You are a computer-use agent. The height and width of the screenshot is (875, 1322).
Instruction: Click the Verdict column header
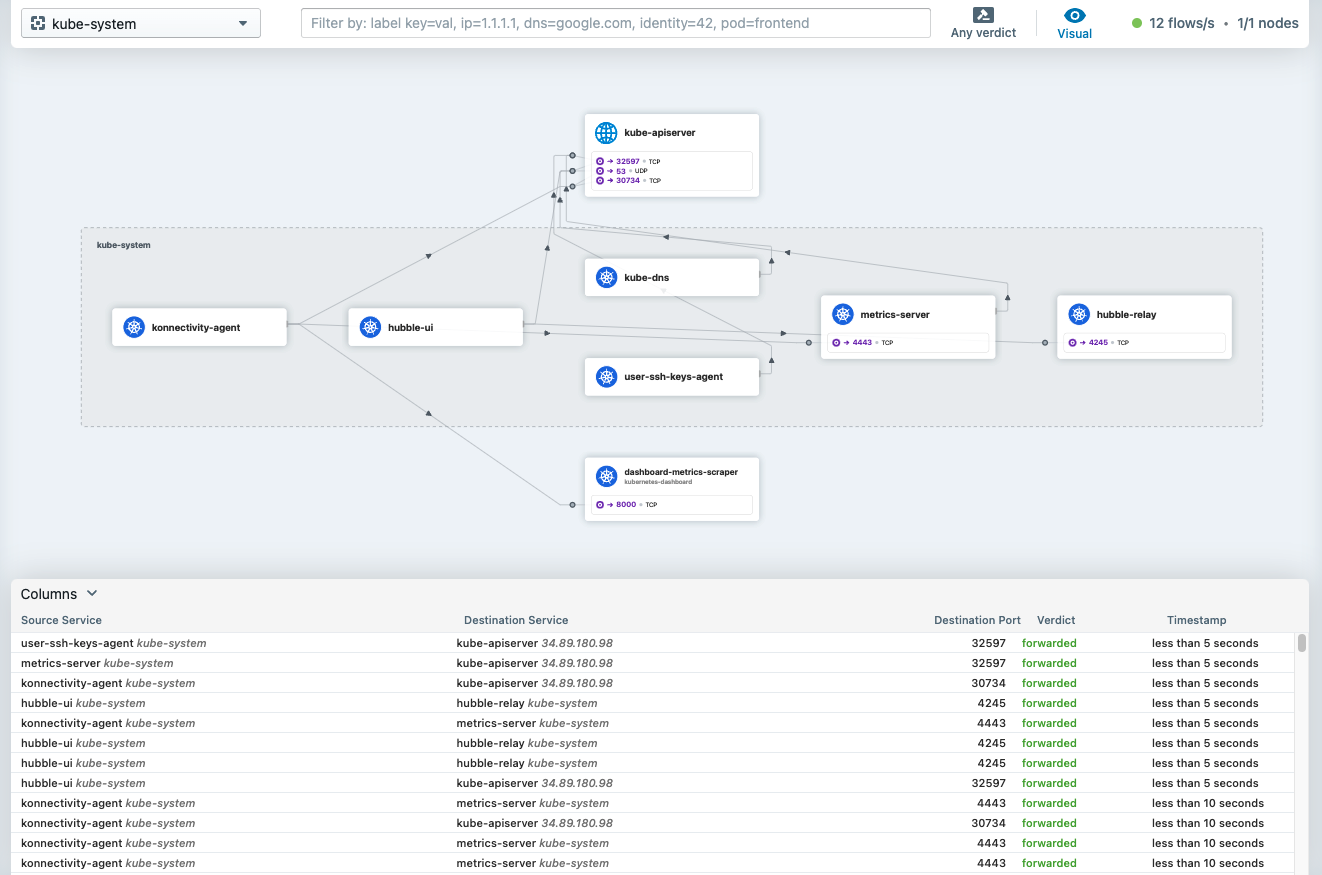[x=1056, y=620]
